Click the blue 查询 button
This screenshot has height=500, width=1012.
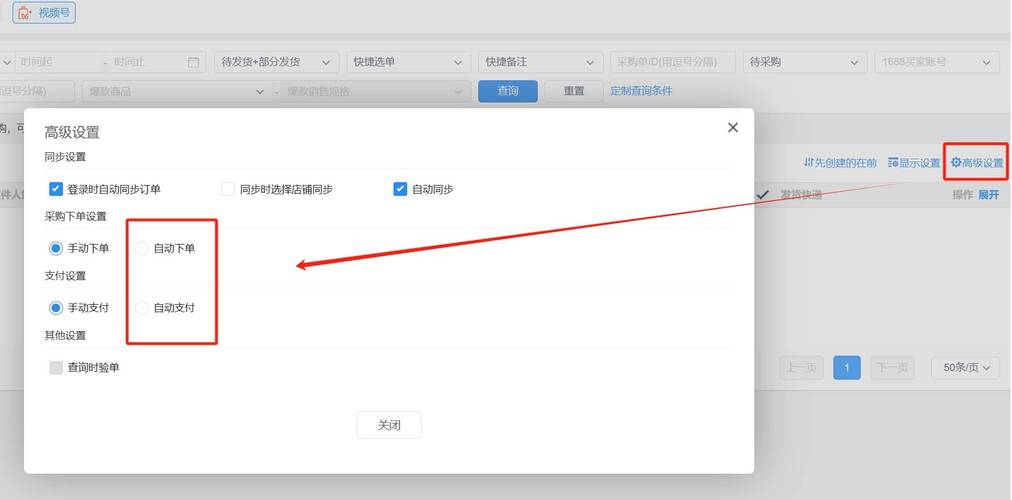[x=508, y=91]
